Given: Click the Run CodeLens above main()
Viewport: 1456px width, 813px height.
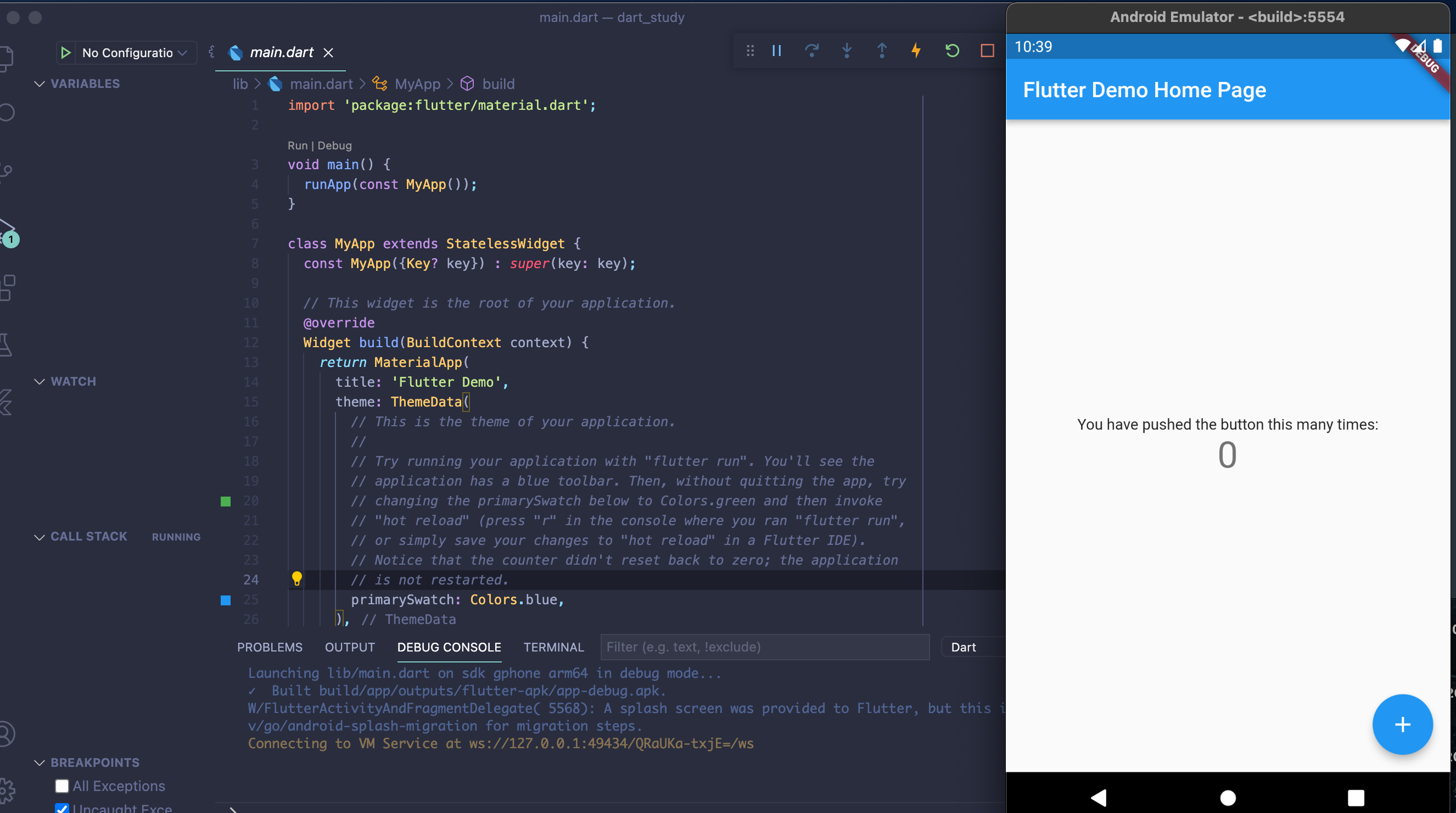Looking at the screenshot, I should pyautogui.click(x=298, y=146).
